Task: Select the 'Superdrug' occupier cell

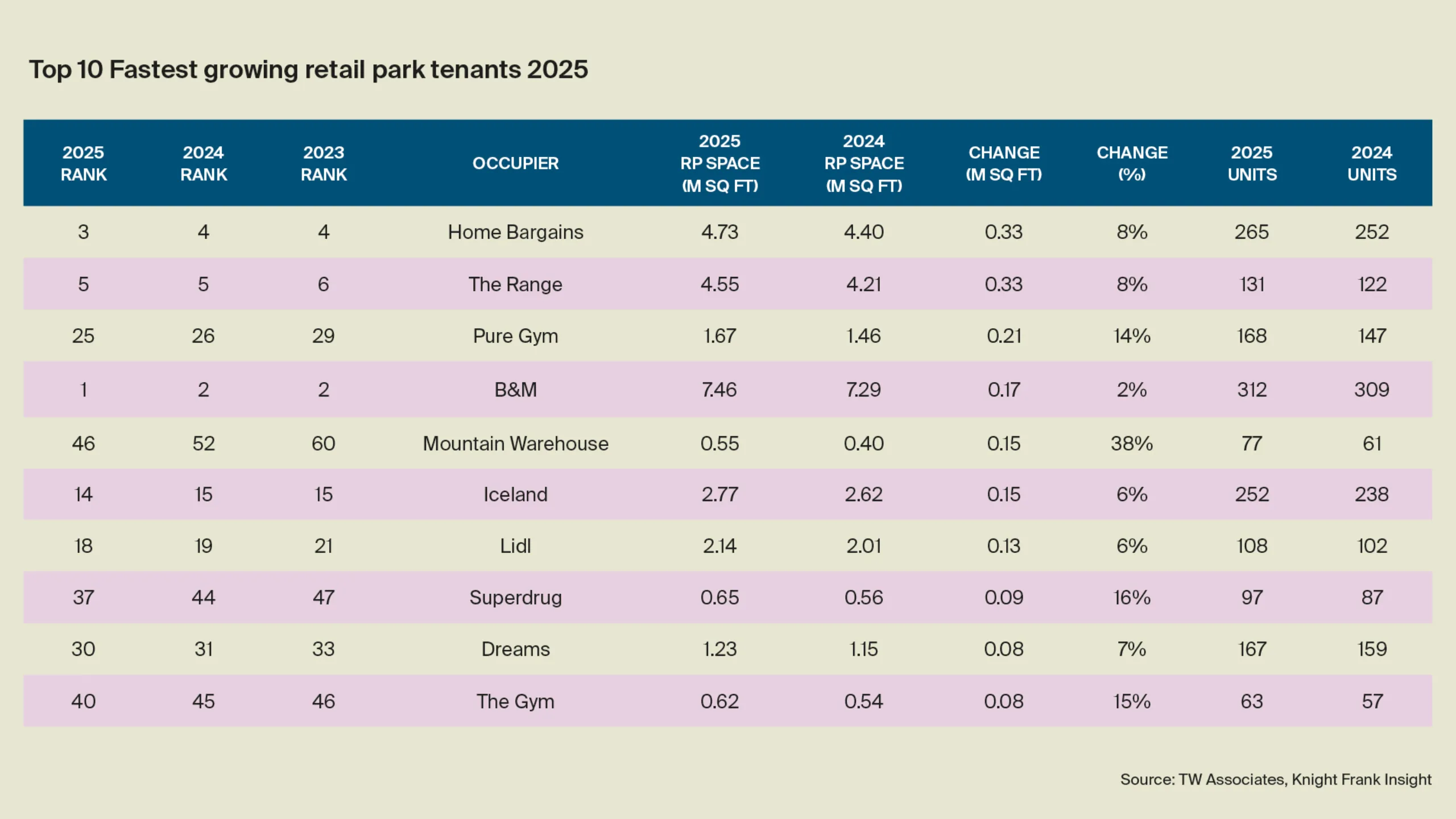Action: coord(515,598)
